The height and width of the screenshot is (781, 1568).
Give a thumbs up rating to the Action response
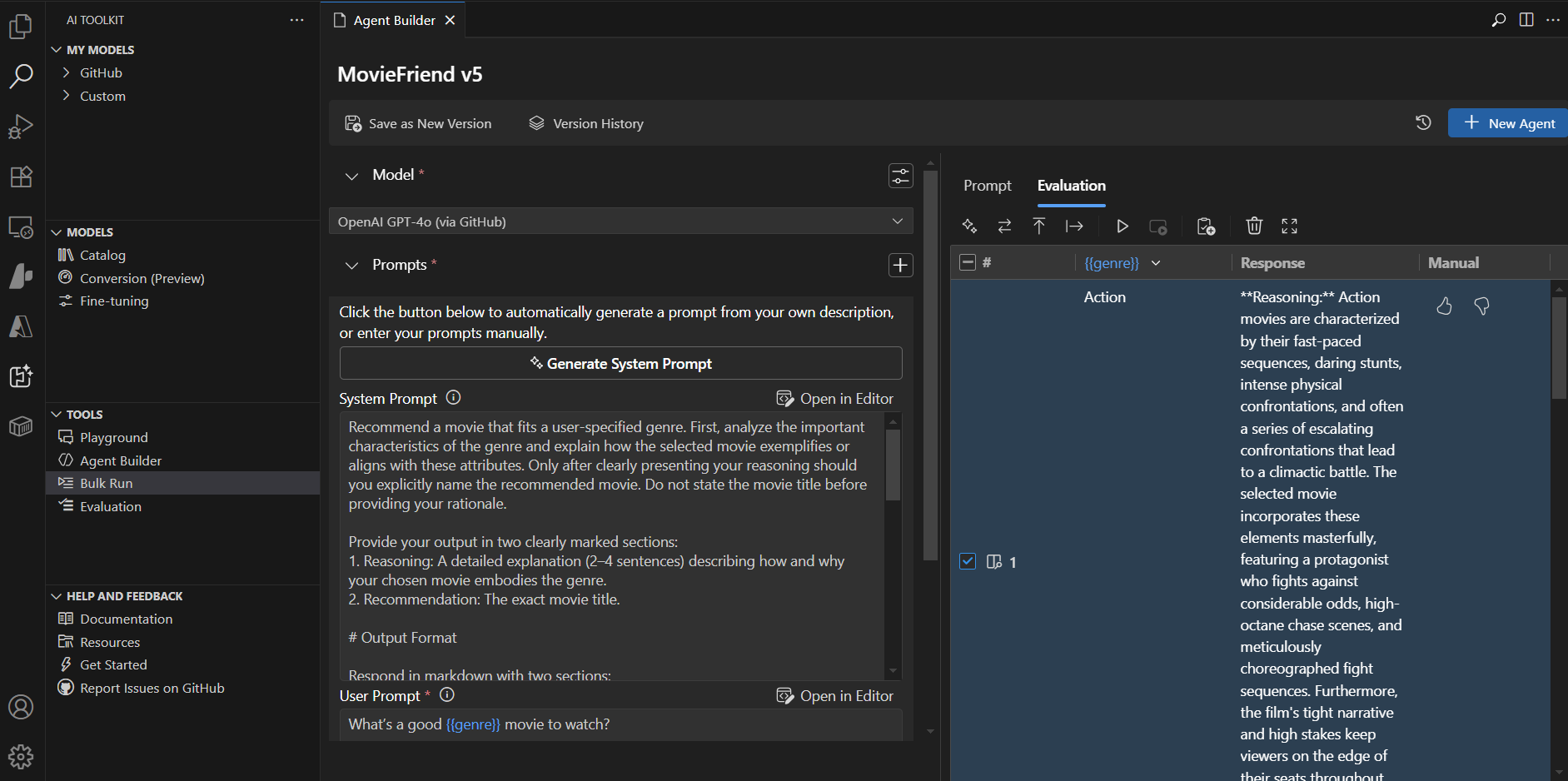coord(1444,306)
